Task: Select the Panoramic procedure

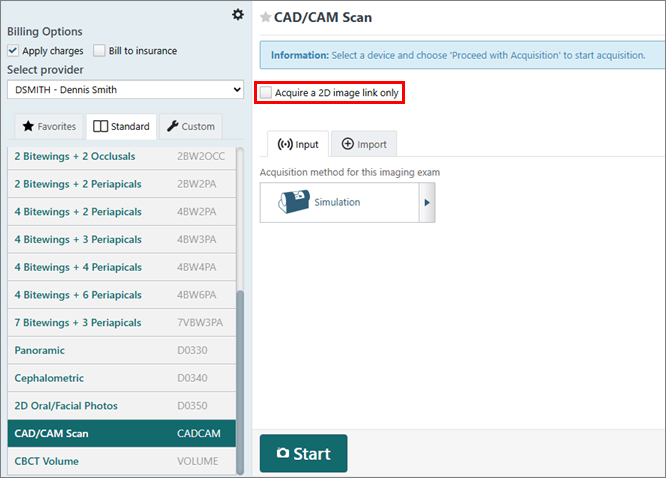Action: 121,350
